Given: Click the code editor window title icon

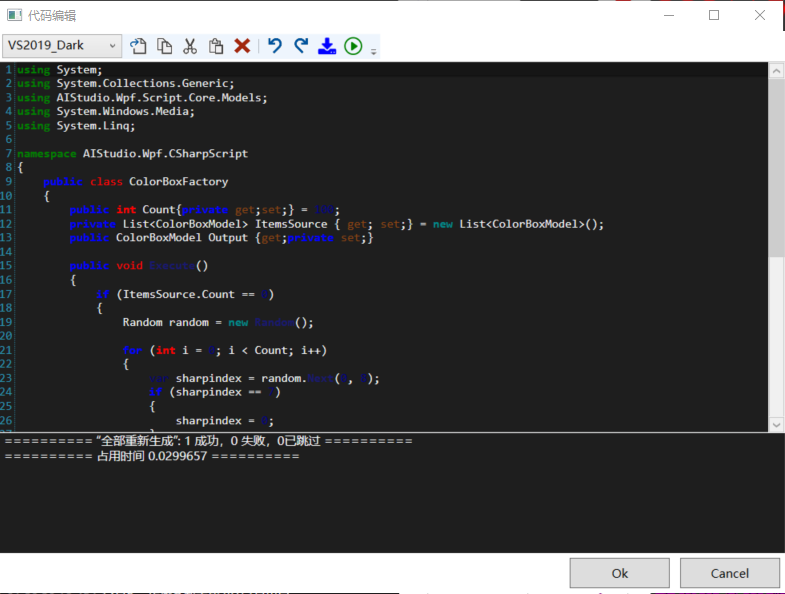Looking at the screenshot, I should click(x=14, y=16).
